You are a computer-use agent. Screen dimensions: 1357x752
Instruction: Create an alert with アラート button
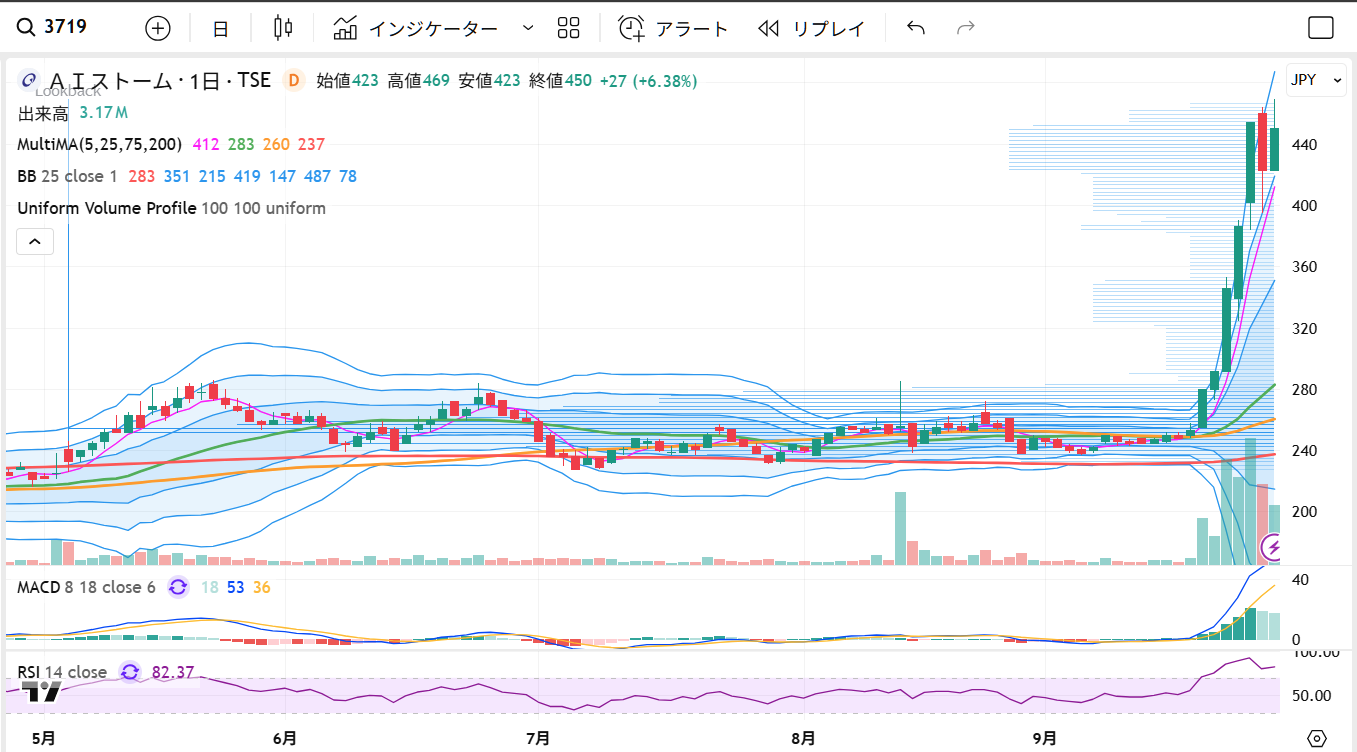click(x=673, y=28)
